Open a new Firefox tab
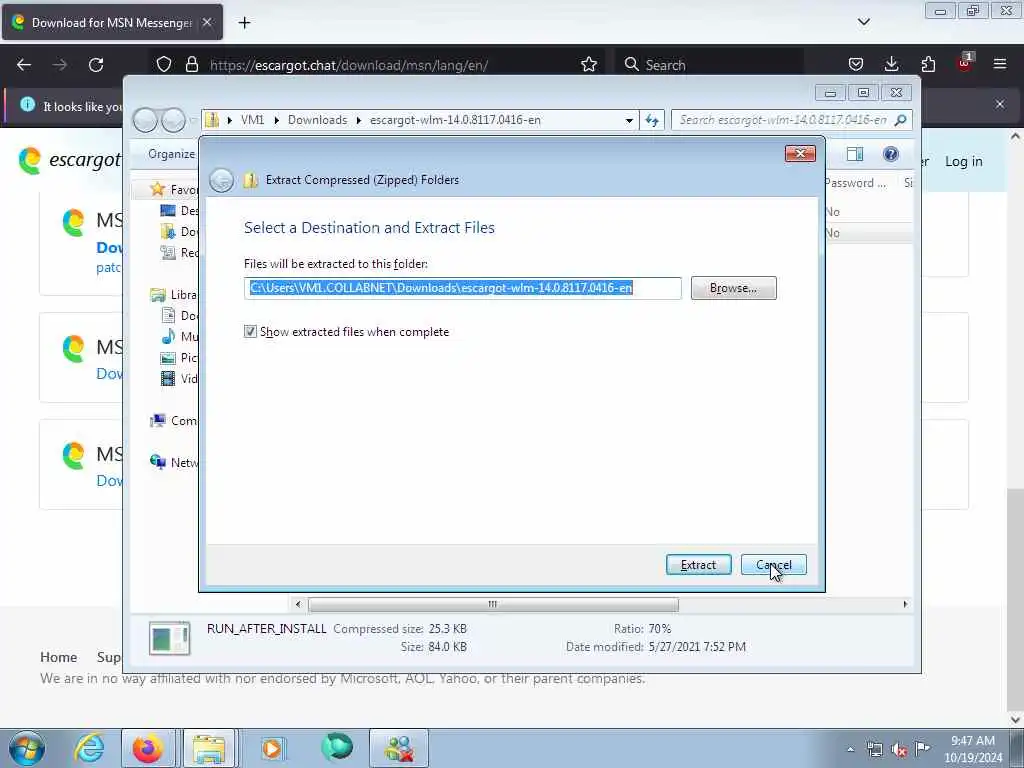The height and width of the screenshot is (768, 1024). (244, 23)
